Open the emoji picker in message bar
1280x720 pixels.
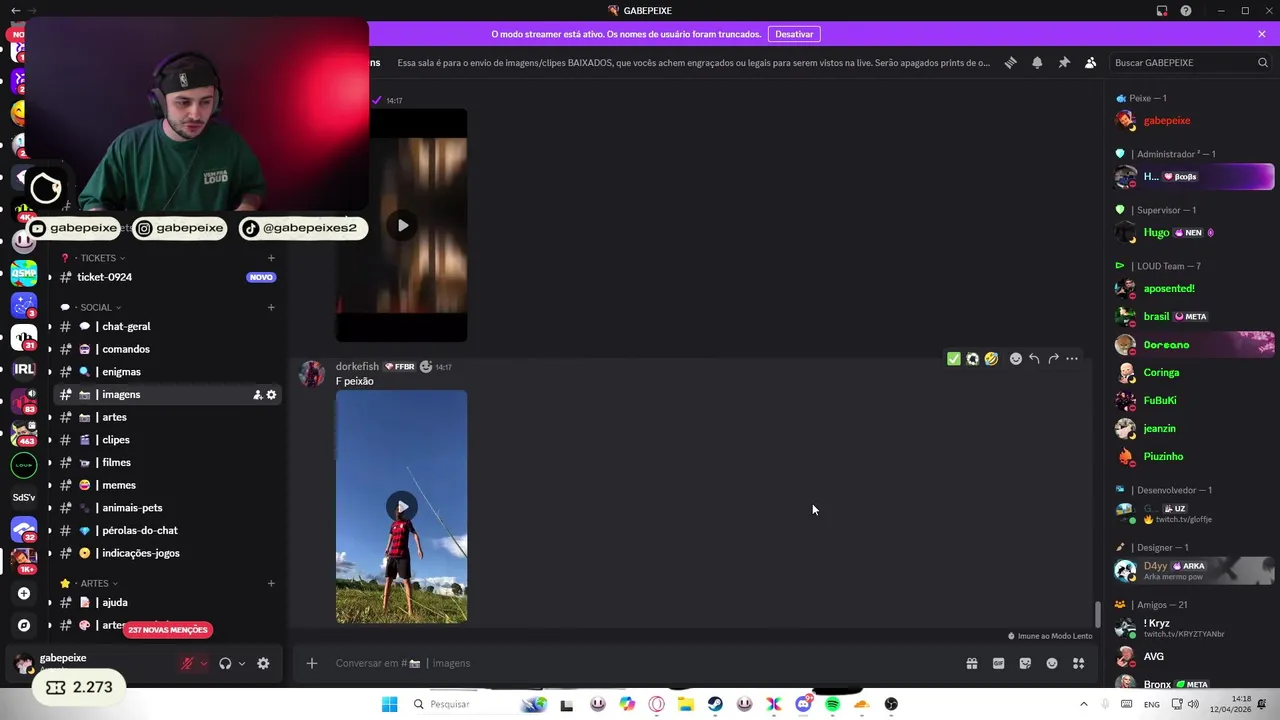[x=1052, y=663]
